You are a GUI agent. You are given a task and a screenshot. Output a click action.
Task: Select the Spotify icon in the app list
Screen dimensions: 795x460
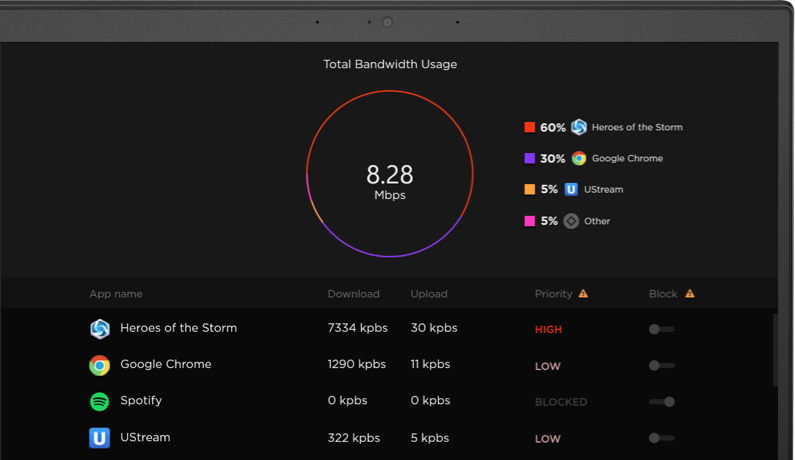99,402
